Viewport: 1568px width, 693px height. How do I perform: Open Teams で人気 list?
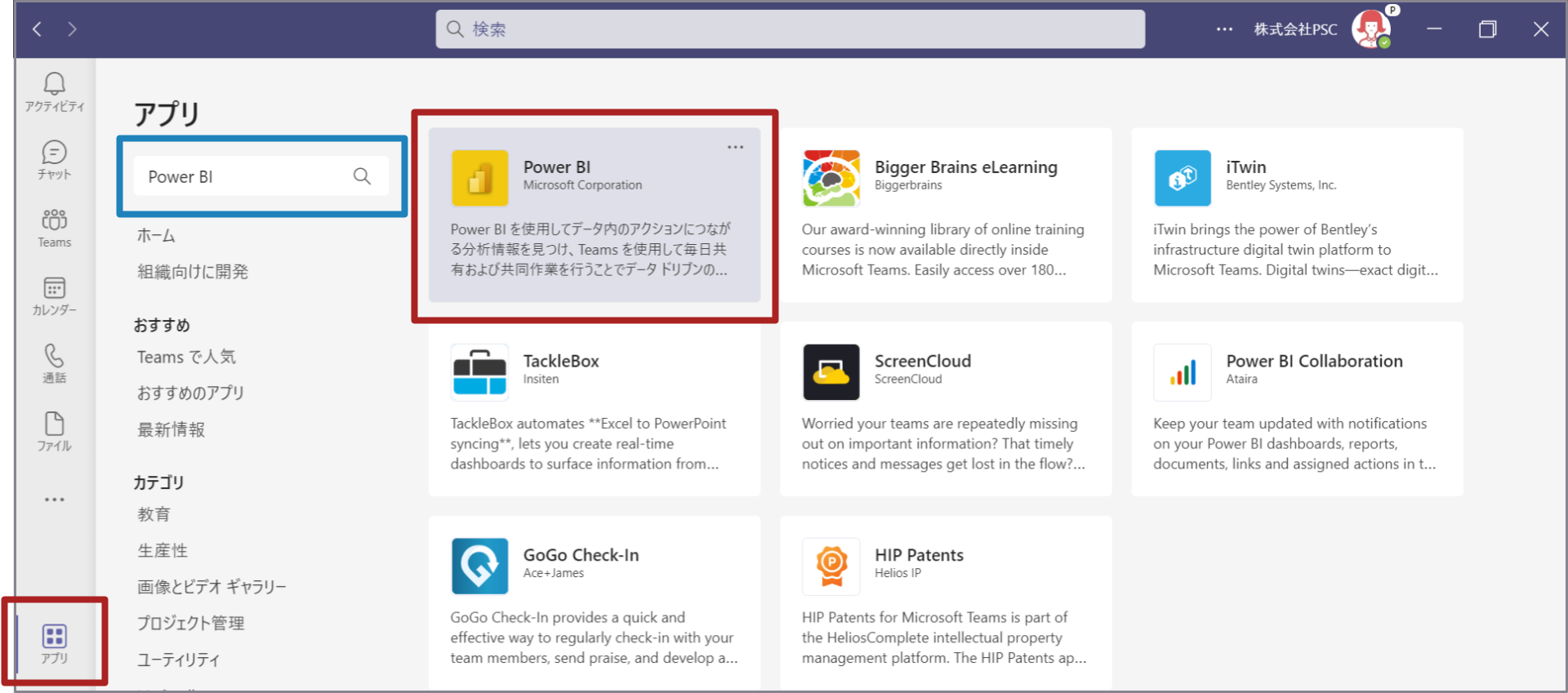click(186, 357)
